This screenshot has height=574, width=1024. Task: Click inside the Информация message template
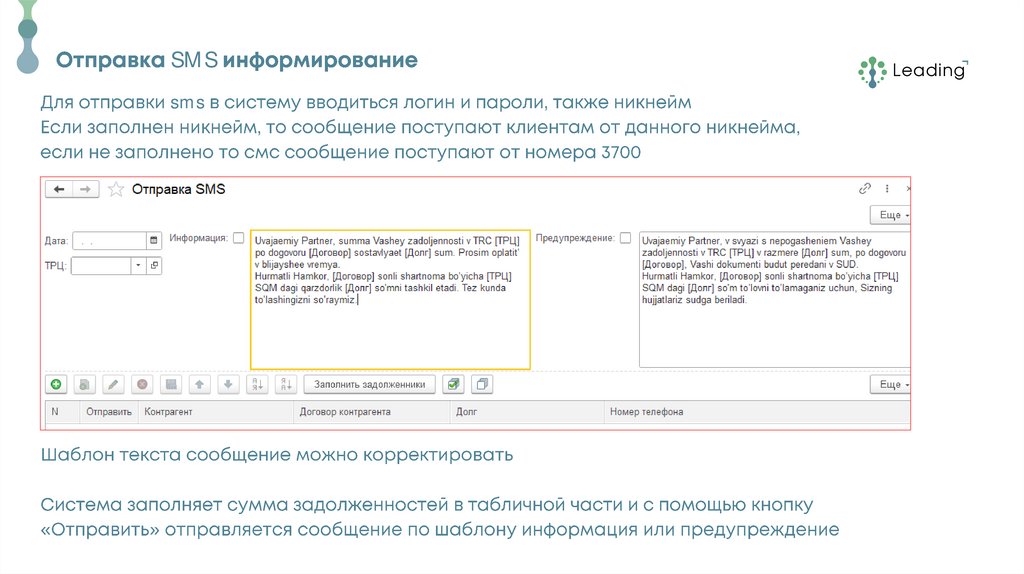click(x=391, y=300)
